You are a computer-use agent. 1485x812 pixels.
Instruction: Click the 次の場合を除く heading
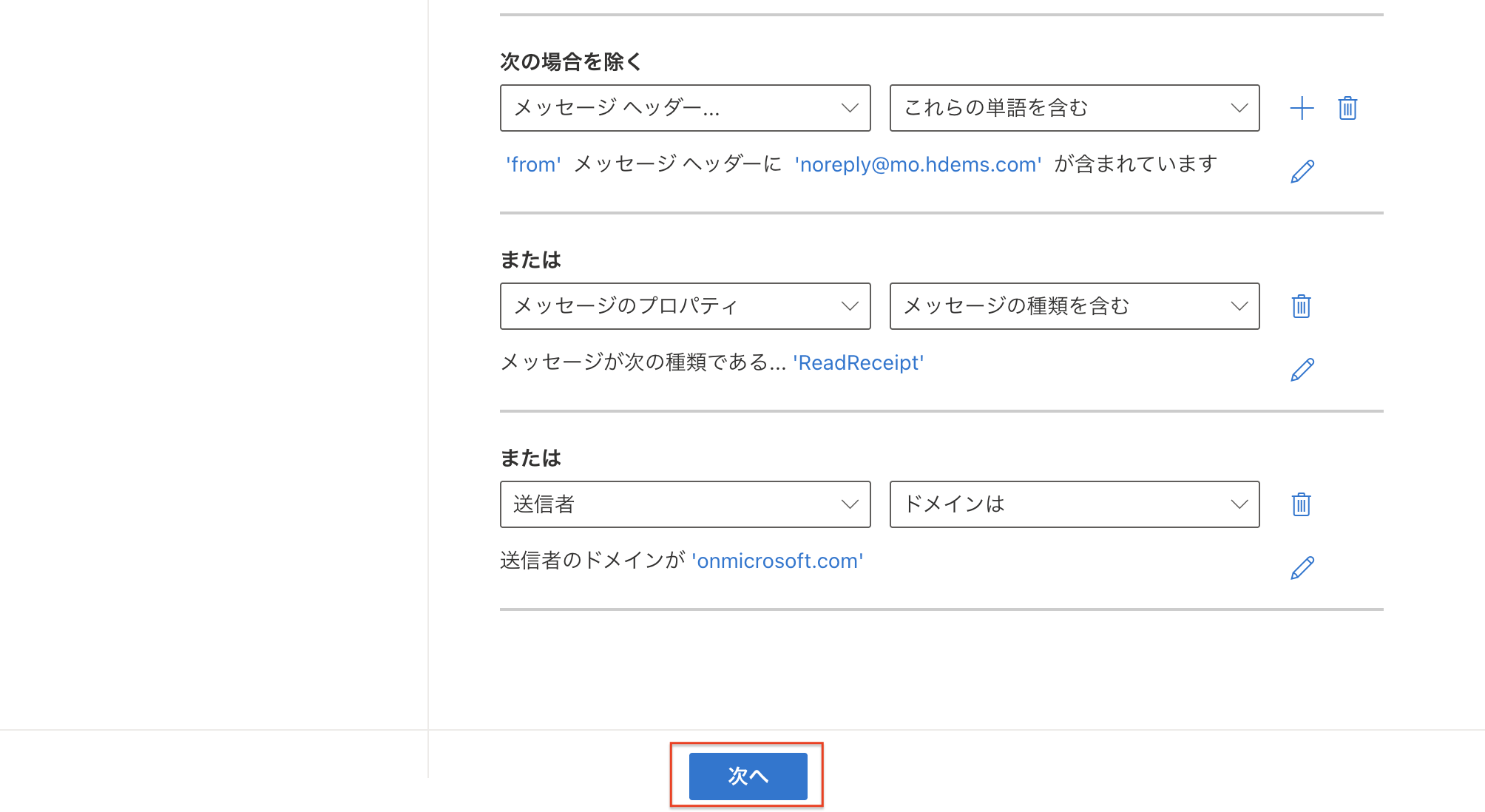pyautogui.click(x=571, y=61)
